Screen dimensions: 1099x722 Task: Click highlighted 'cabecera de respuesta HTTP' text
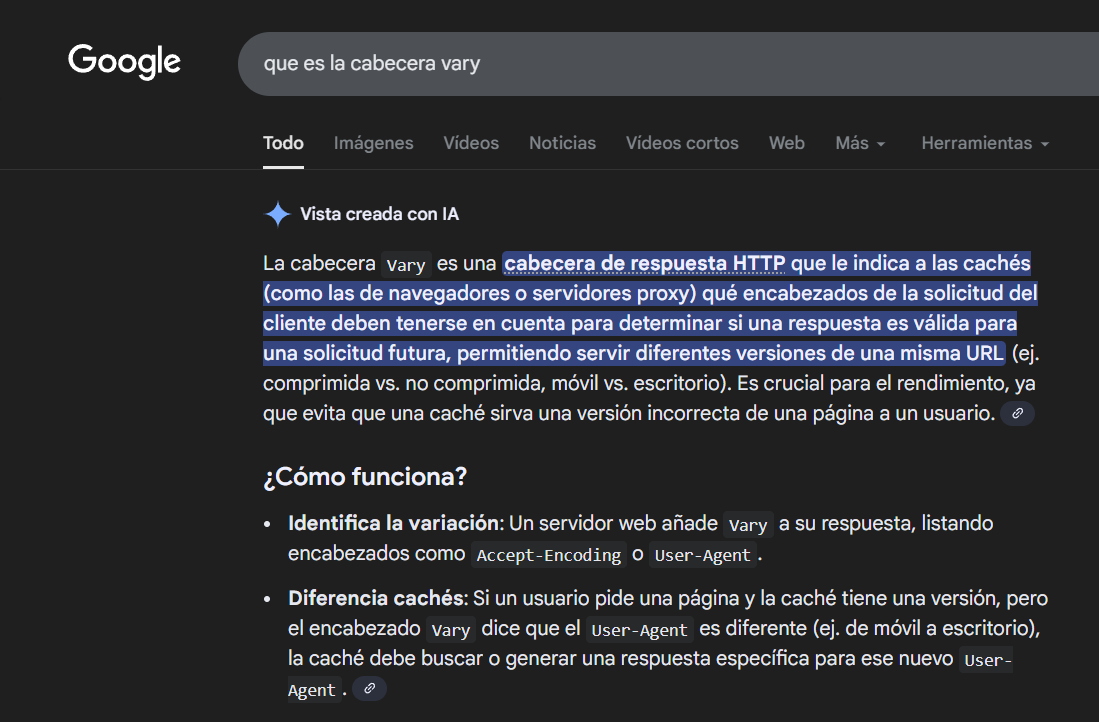click(645, 263)
